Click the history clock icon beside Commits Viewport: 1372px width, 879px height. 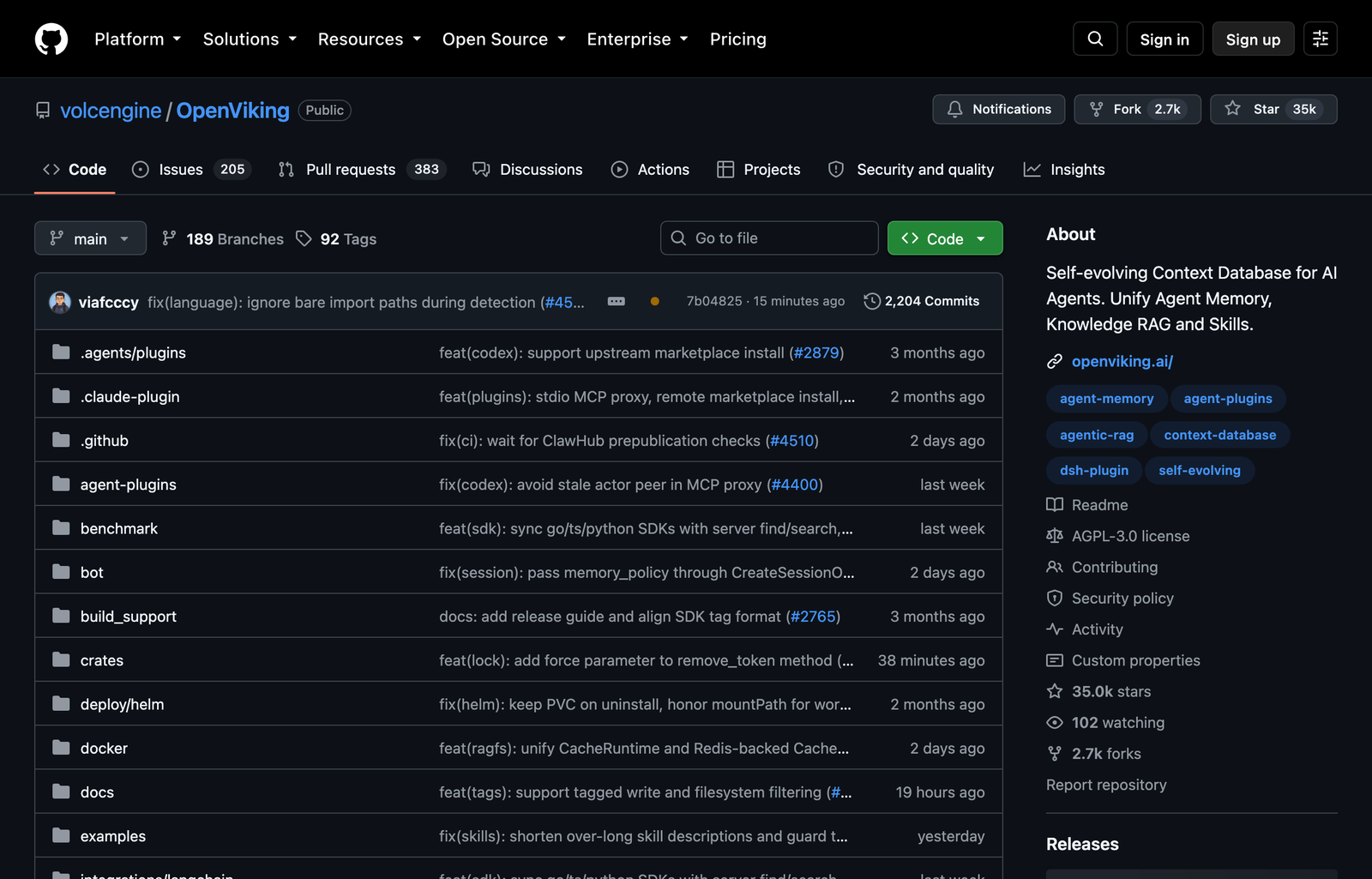(x=872, y=301)
